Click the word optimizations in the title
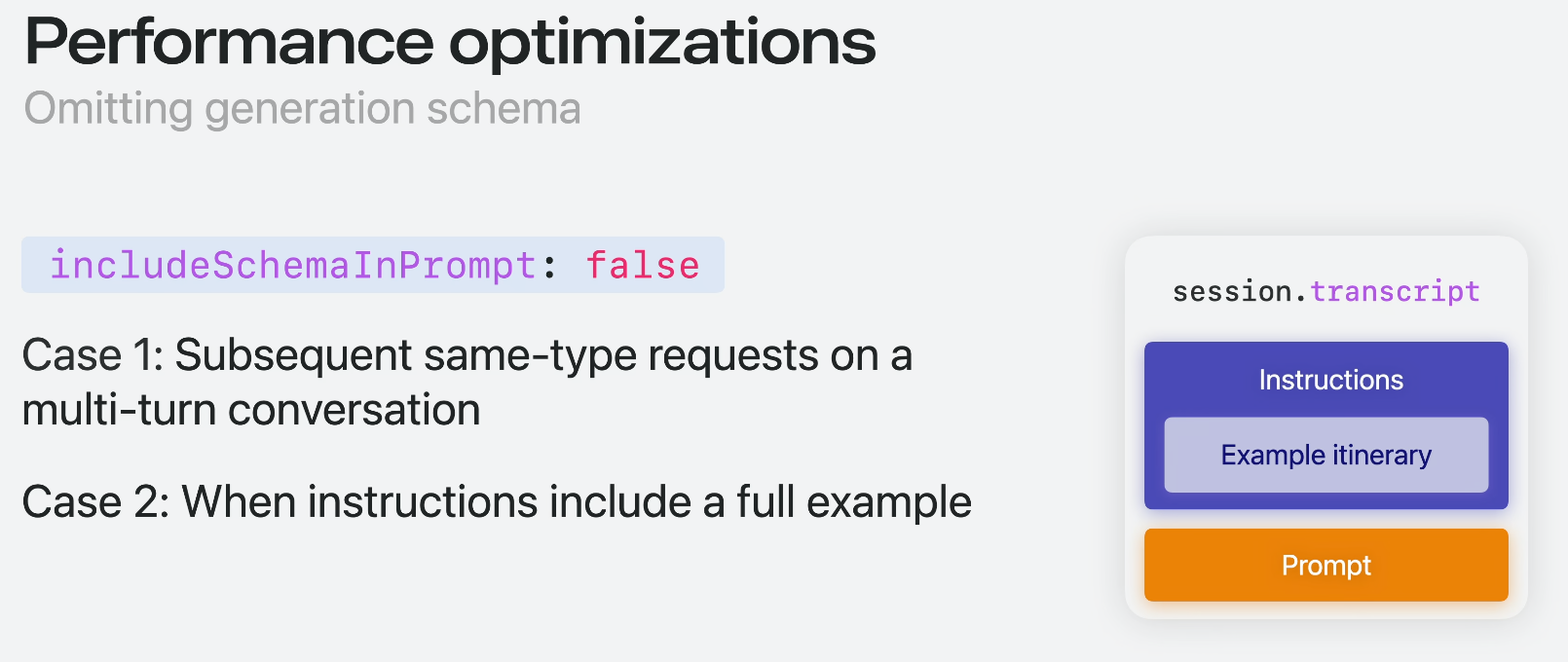Image resolution: width=1568 pixels, height=662 pixels. pos(661,44)
